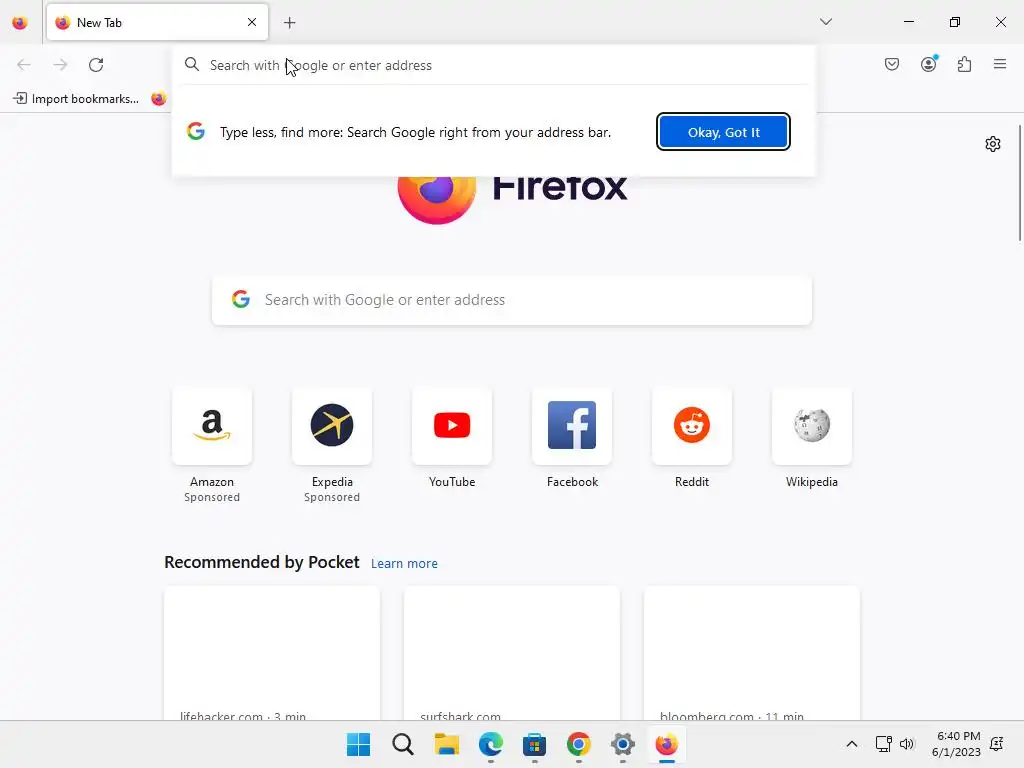Open the Windows Start menu

358,744
